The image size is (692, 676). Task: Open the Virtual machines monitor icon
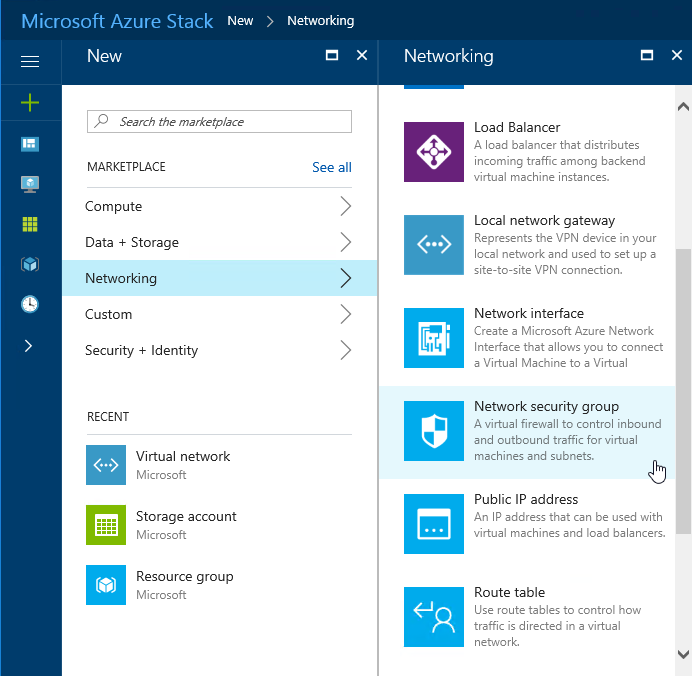click(30, 184)
